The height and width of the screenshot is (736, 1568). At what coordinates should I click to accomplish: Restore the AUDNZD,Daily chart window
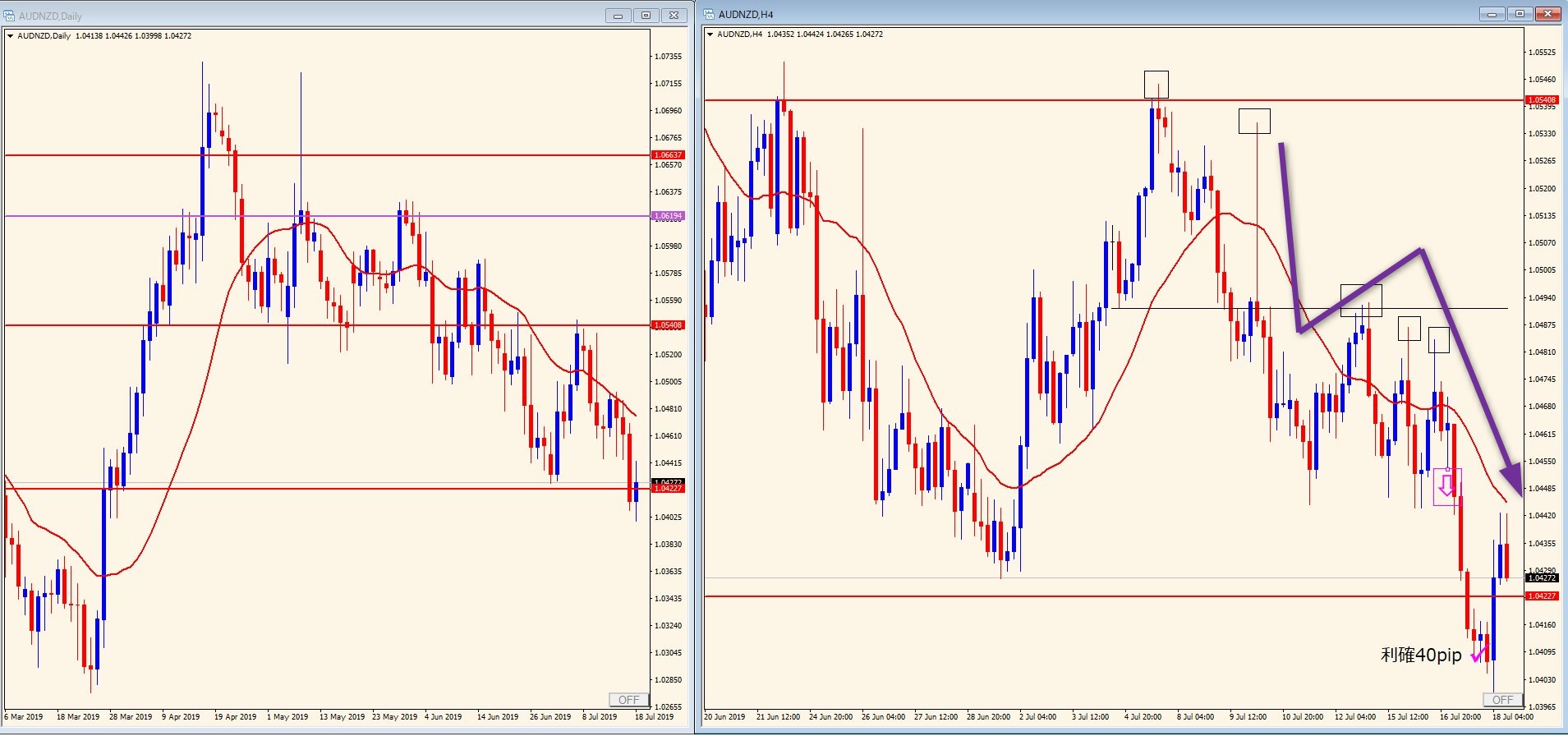click(646, 16)
